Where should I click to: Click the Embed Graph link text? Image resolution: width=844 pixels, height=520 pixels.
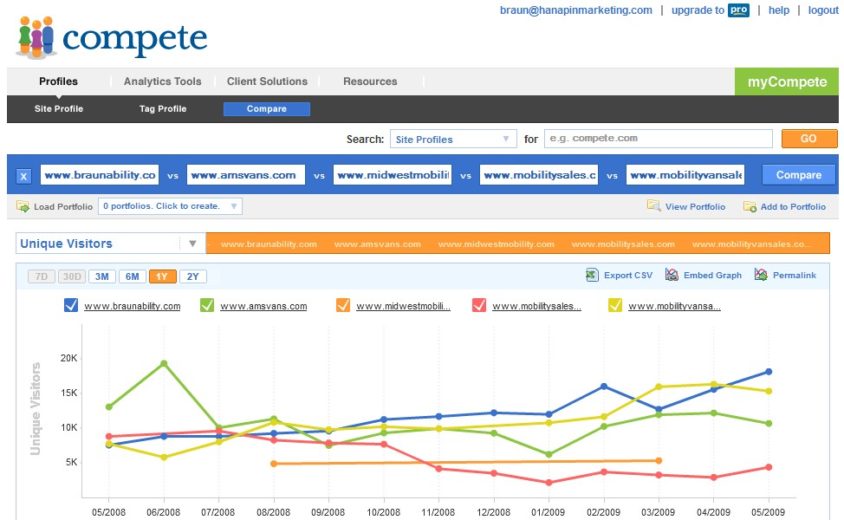[712, 275]
